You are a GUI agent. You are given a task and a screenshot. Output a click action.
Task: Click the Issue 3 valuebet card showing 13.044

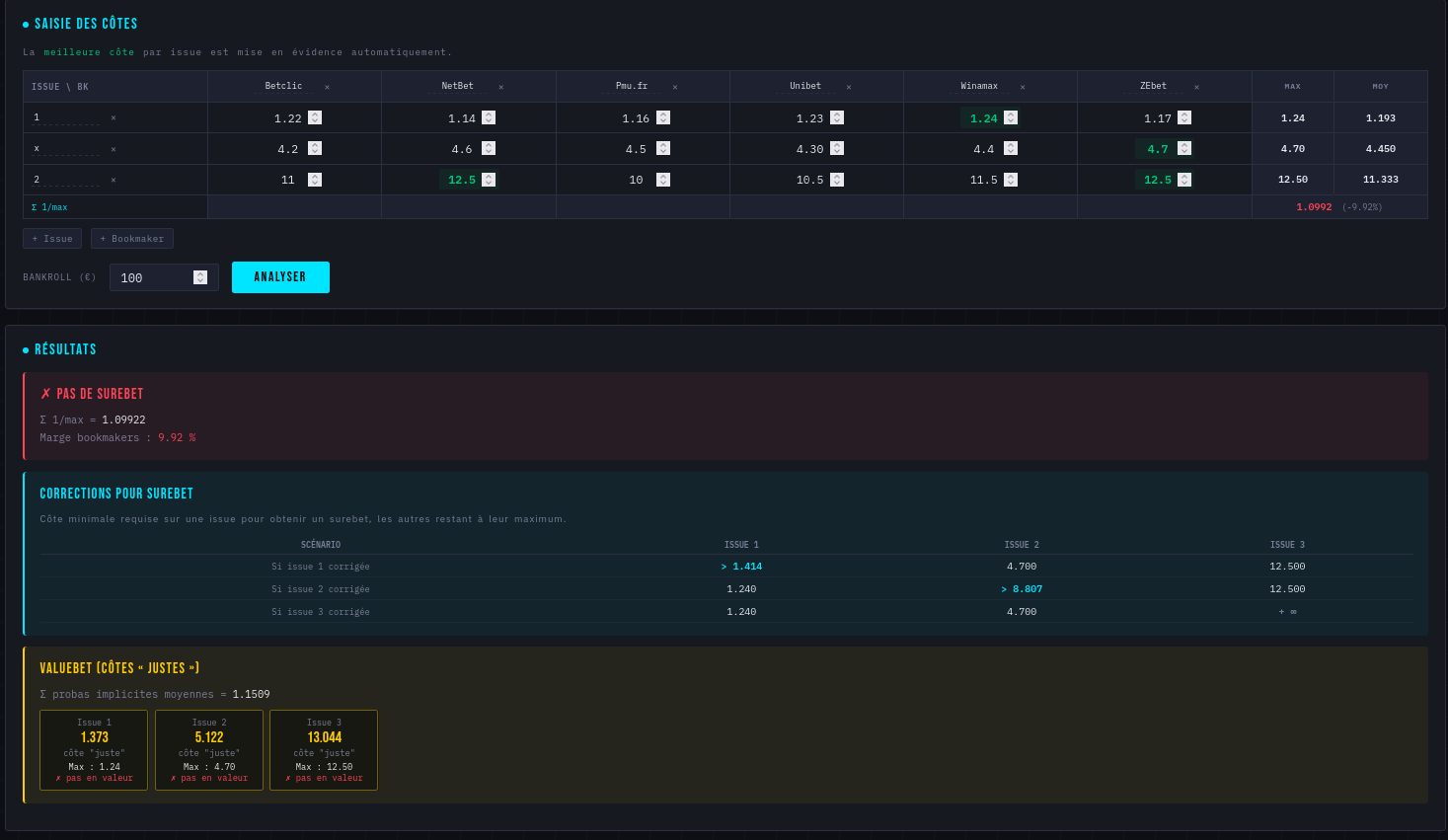coord(324,750)
